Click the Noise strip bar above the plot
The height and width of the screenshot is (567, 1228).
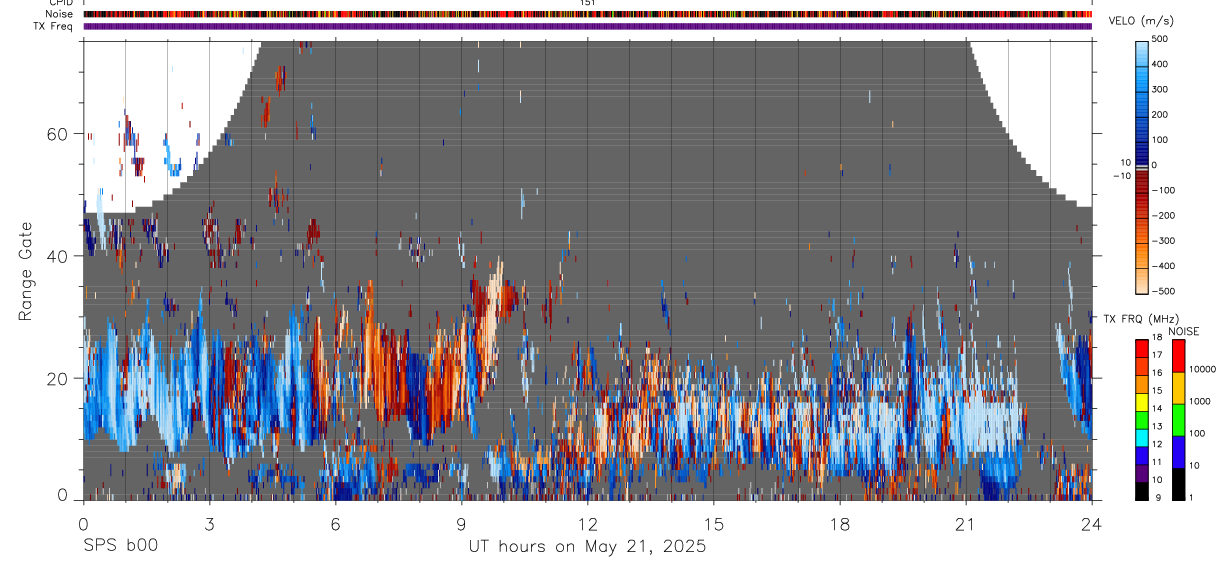587,14
